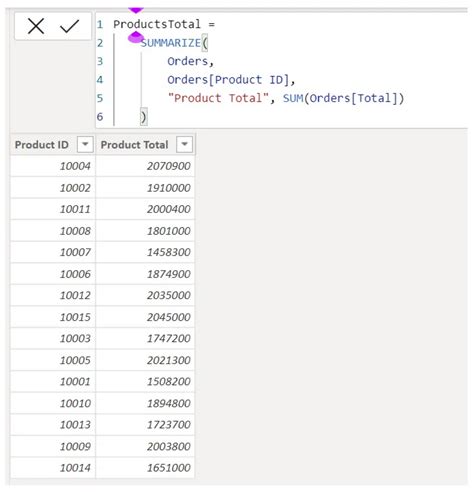Select cell with Product ID 10013
This screenshot has height=492, width=474.
[53, 424]
